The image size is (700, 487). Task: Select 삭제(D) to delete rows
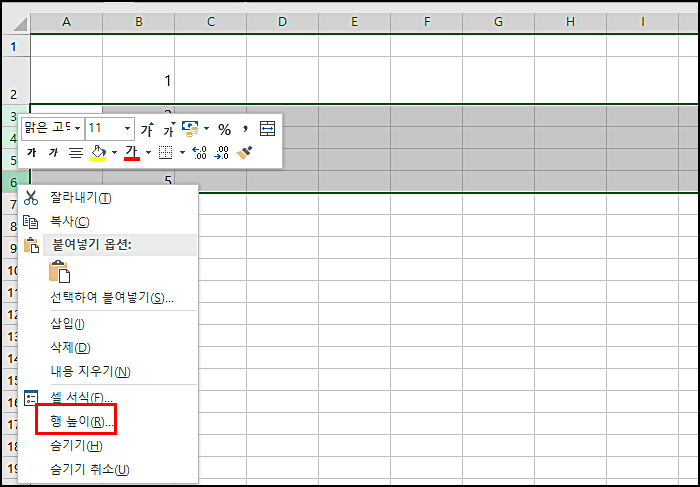point(108,347)
